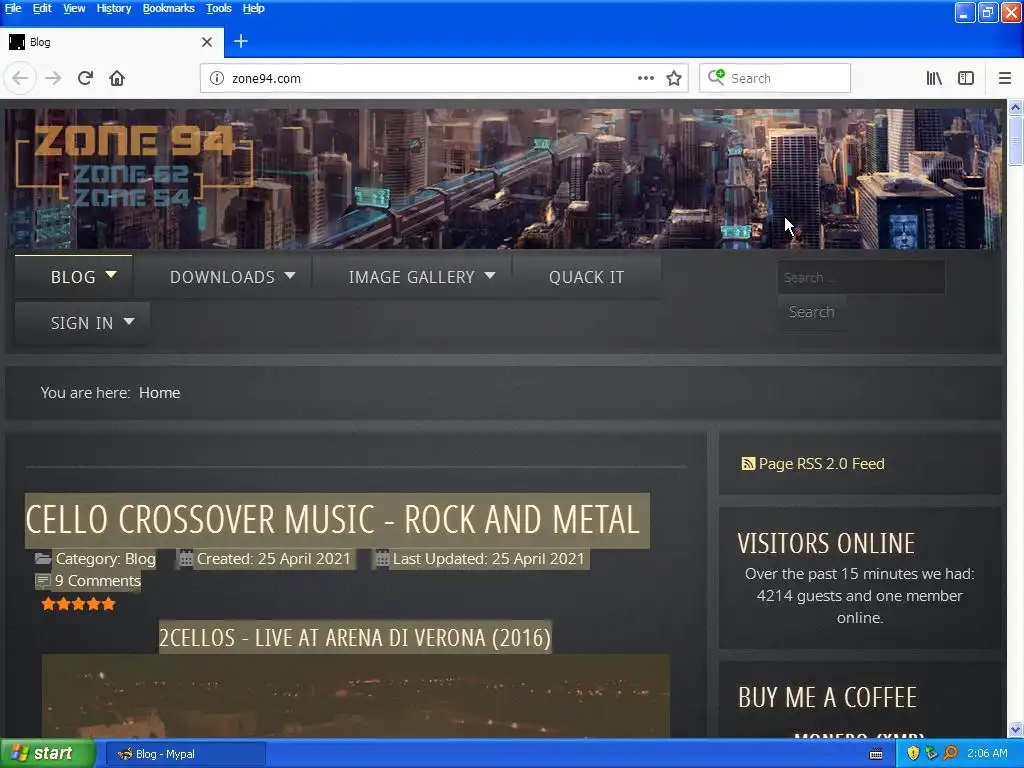Open the File menu

[13, 8]
